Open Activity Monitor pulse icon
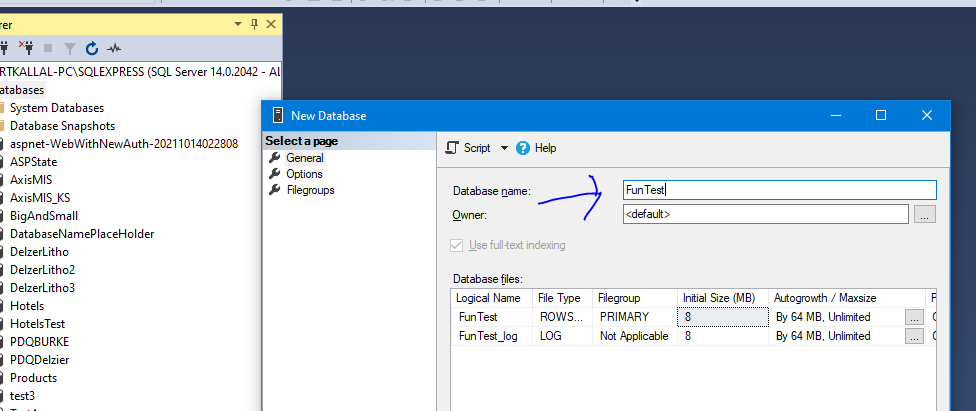 point(114,47)
